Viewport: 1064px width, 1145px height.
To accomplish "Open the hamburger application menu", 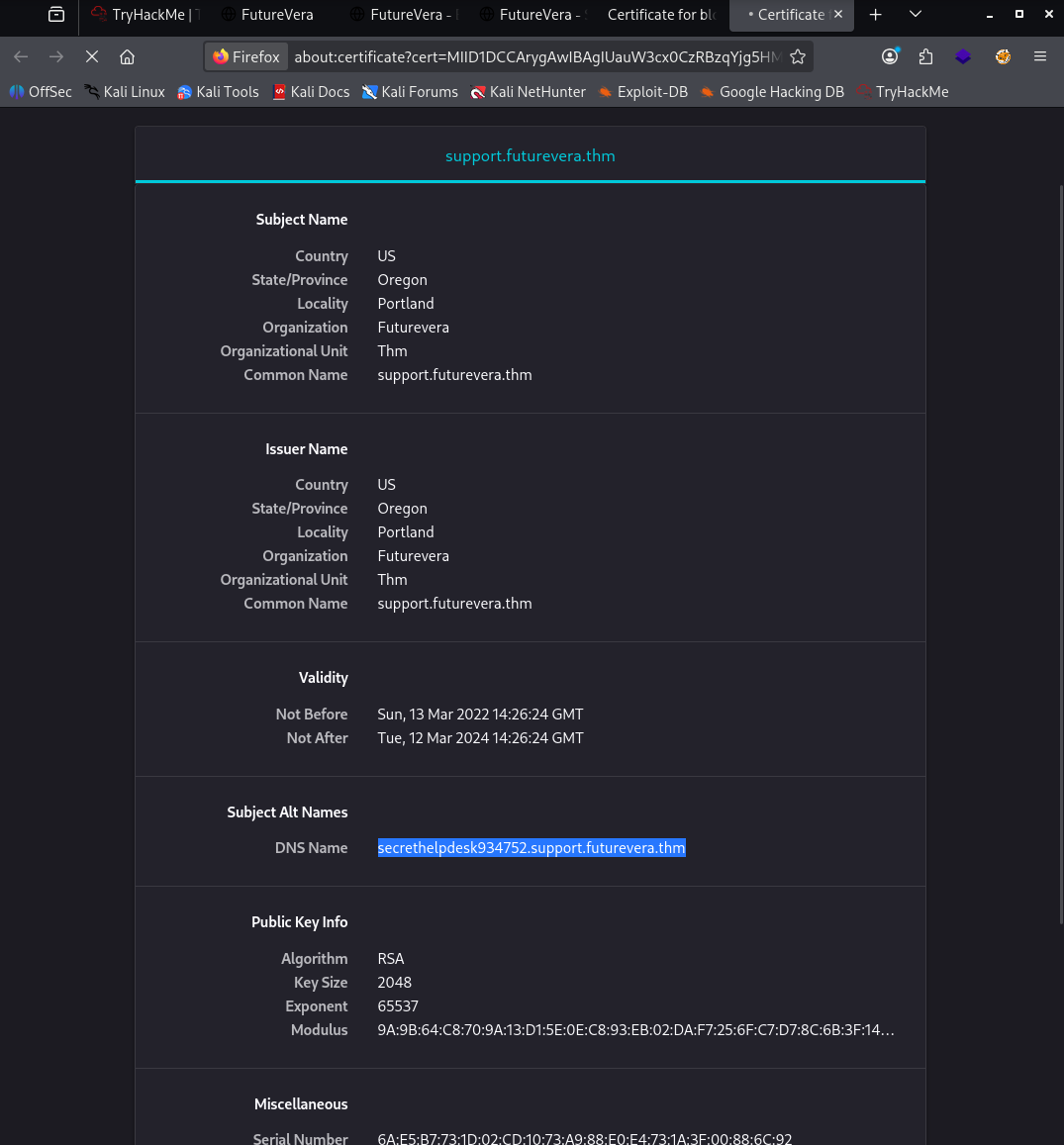I will (x=1040, y=56).
